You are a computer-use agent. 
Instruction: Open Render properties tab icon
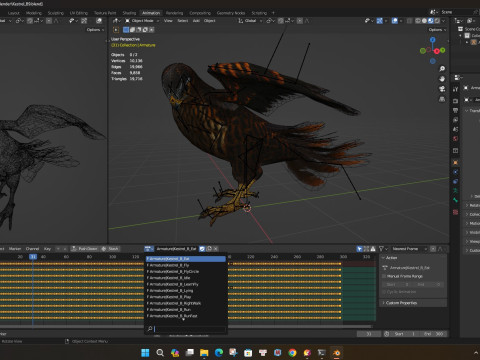tap(455, 101)
